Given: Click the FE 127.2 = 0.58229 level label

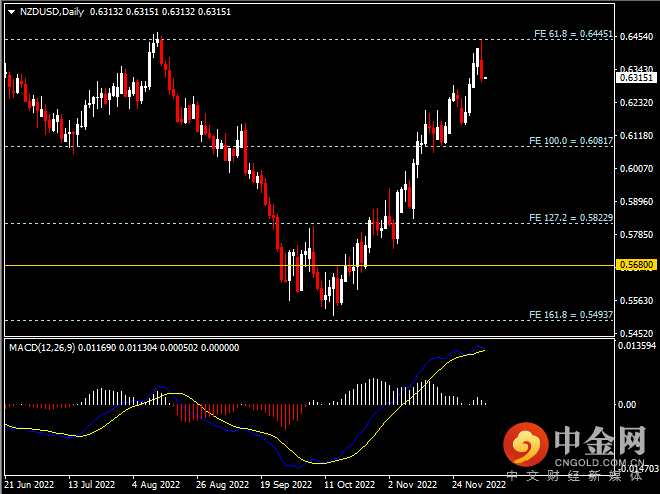Looking at the screenshot, I should (571, 218).
